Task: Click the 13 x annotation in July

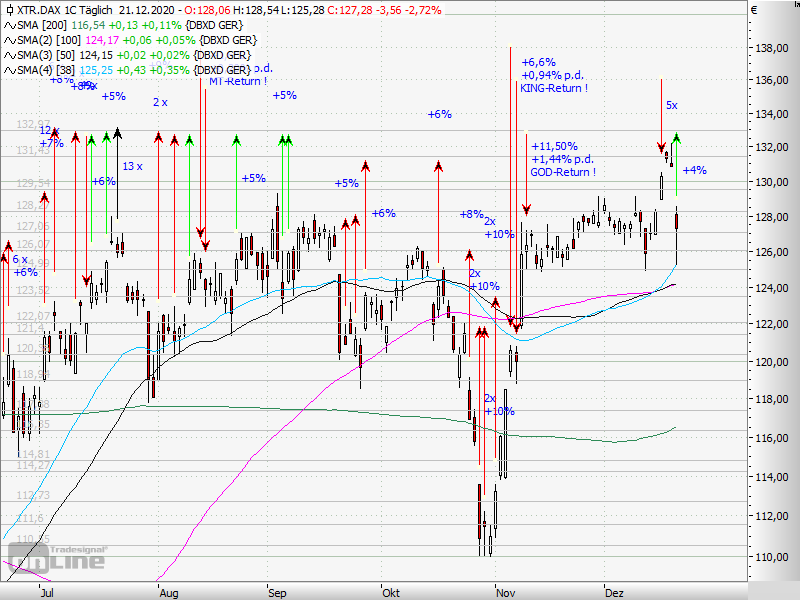Action: click(133, 166)
